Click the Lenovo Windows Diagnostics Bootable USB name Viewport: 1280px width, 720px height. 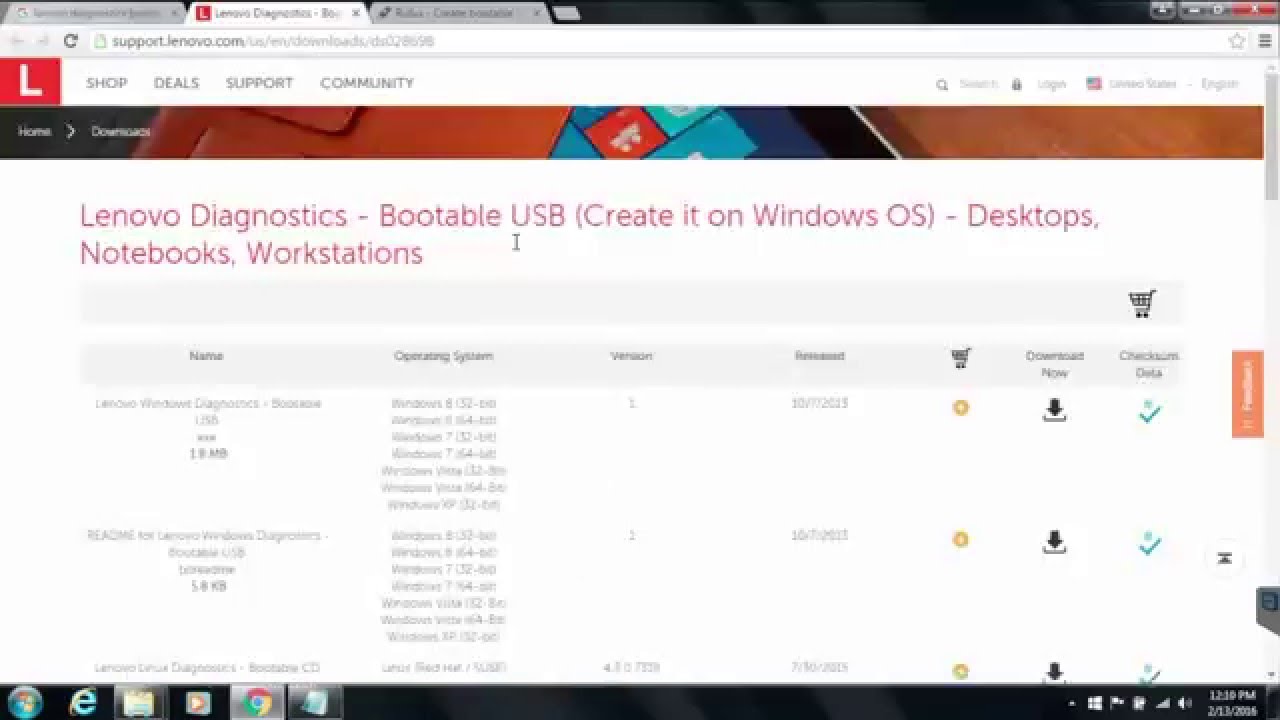[x=208, y=412]
